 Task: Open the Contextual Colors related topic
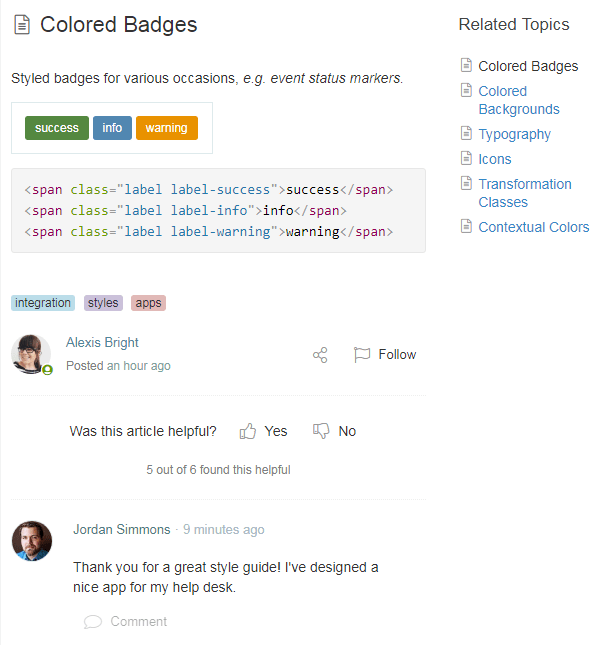click(533, 227)
